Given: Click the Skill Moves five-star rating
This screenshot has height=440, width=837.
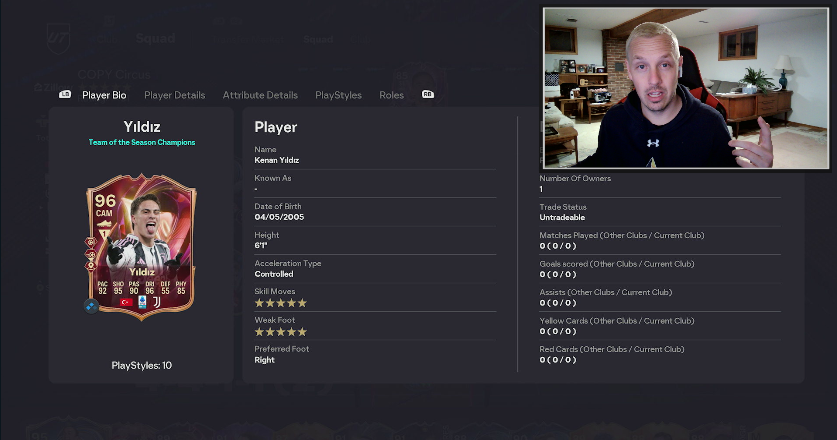Looking at the screenshot, I should (x=280, y=303).
